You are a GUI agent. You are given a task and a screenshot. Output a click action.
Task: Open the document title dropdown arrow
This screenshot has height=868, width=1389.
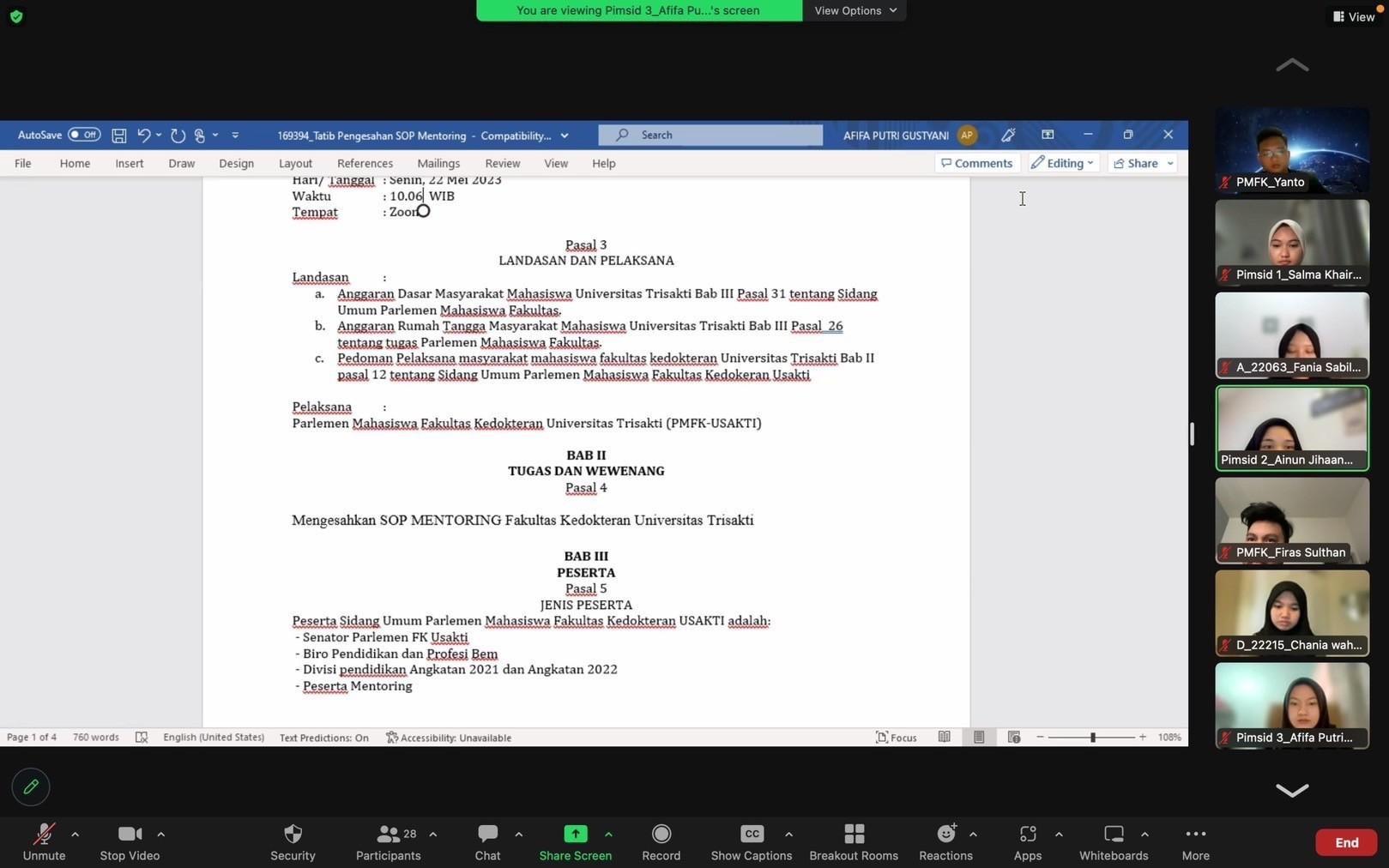pos(564,136)
